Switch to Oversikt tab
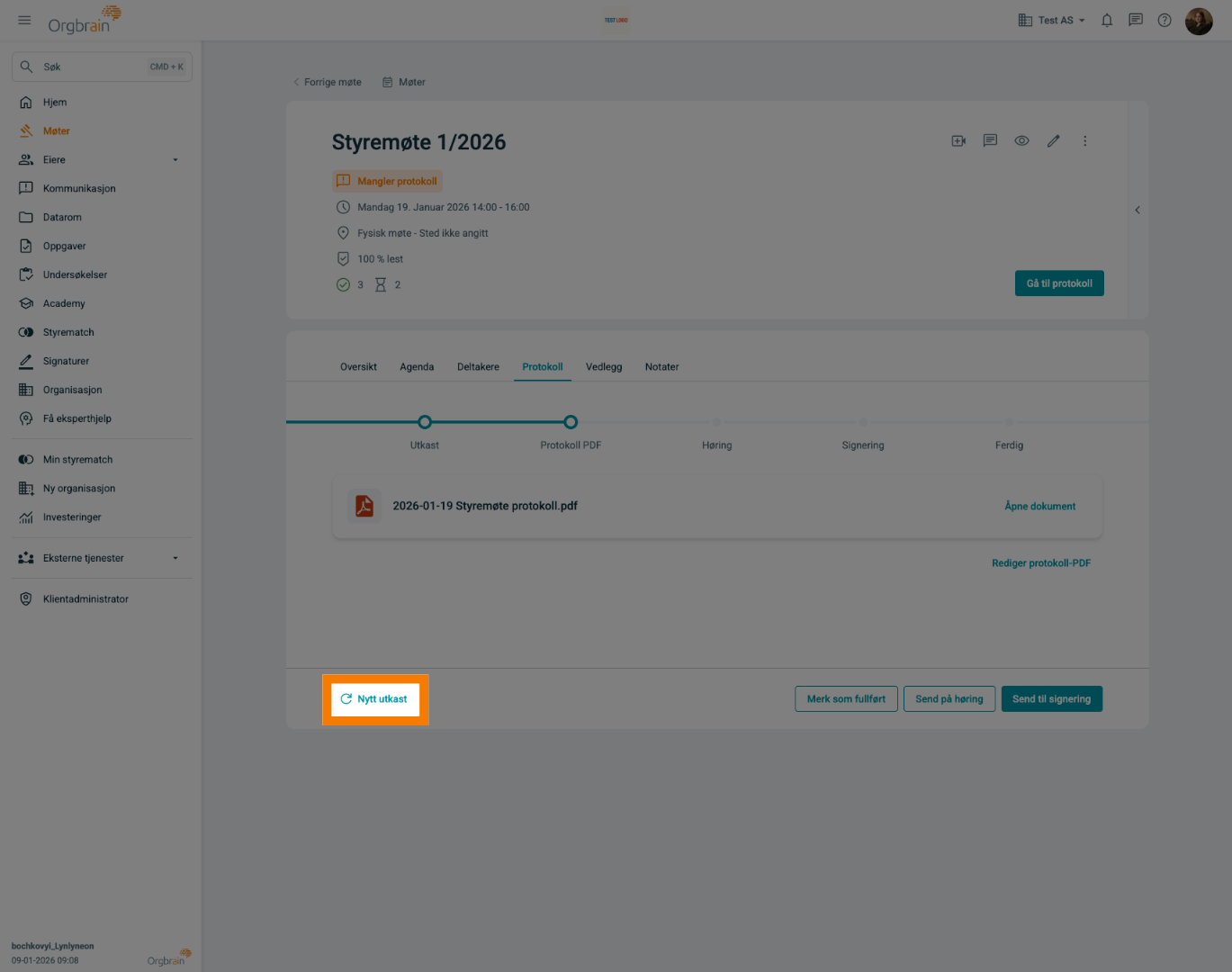 point(358,367)
